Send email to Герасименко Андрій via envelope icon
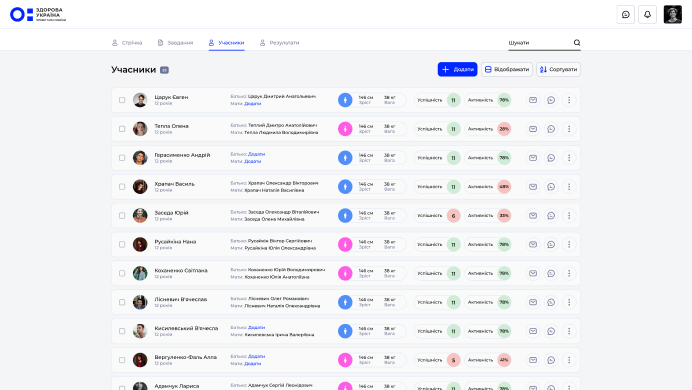Viewport: 692px width, 390px height. click(x=533, y=158)
